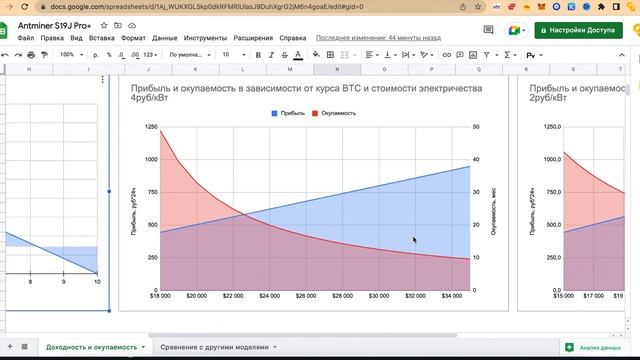Open the Правка menu
Screen dimensions: 640x360
(x=52, y=38)
